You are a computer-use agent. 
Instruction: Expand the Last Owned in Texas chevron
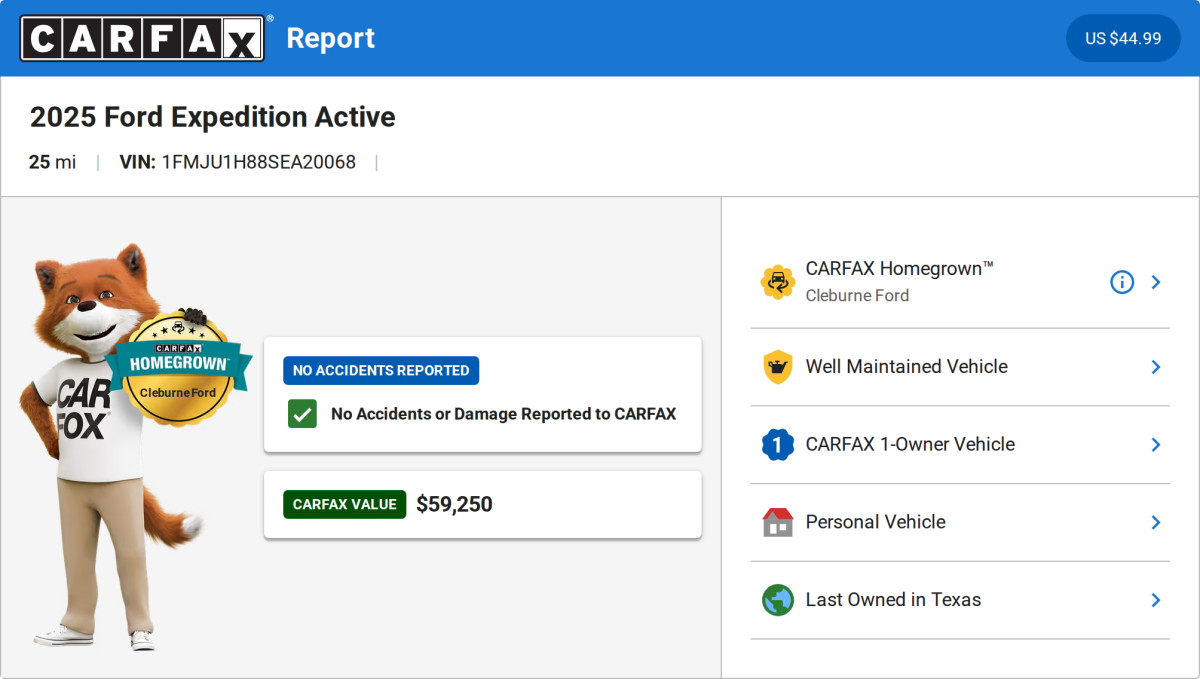(x=1156, y=600)
